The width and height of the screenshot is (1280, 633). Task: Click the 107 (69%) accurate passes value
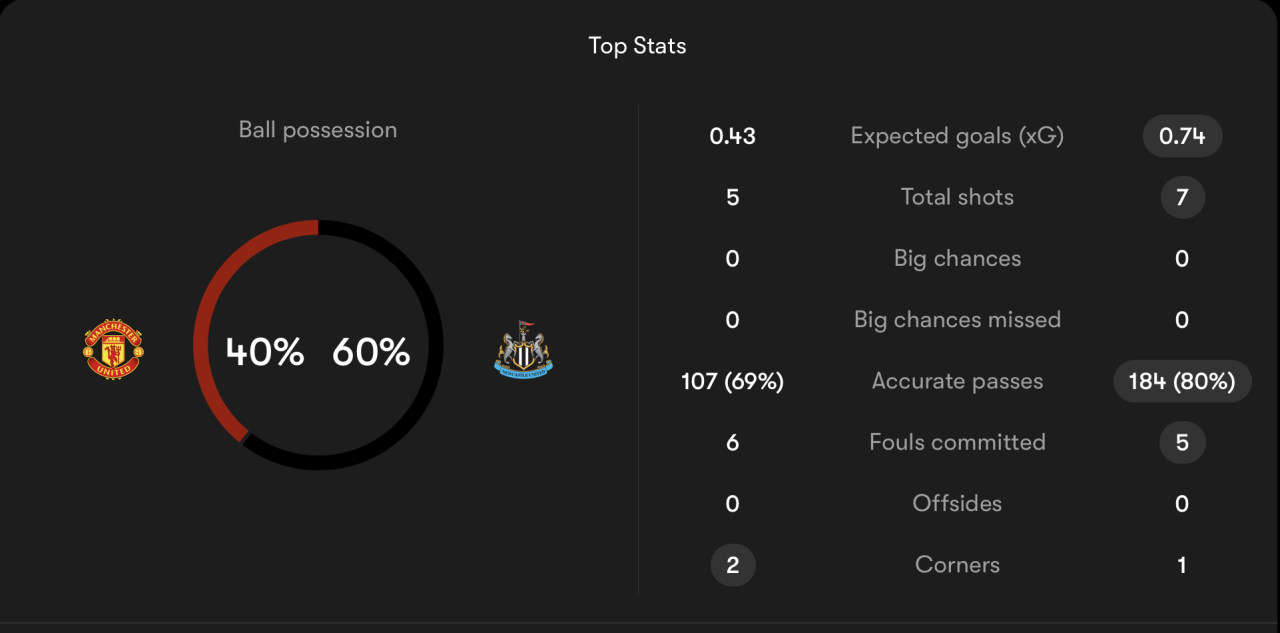point(732,381)
